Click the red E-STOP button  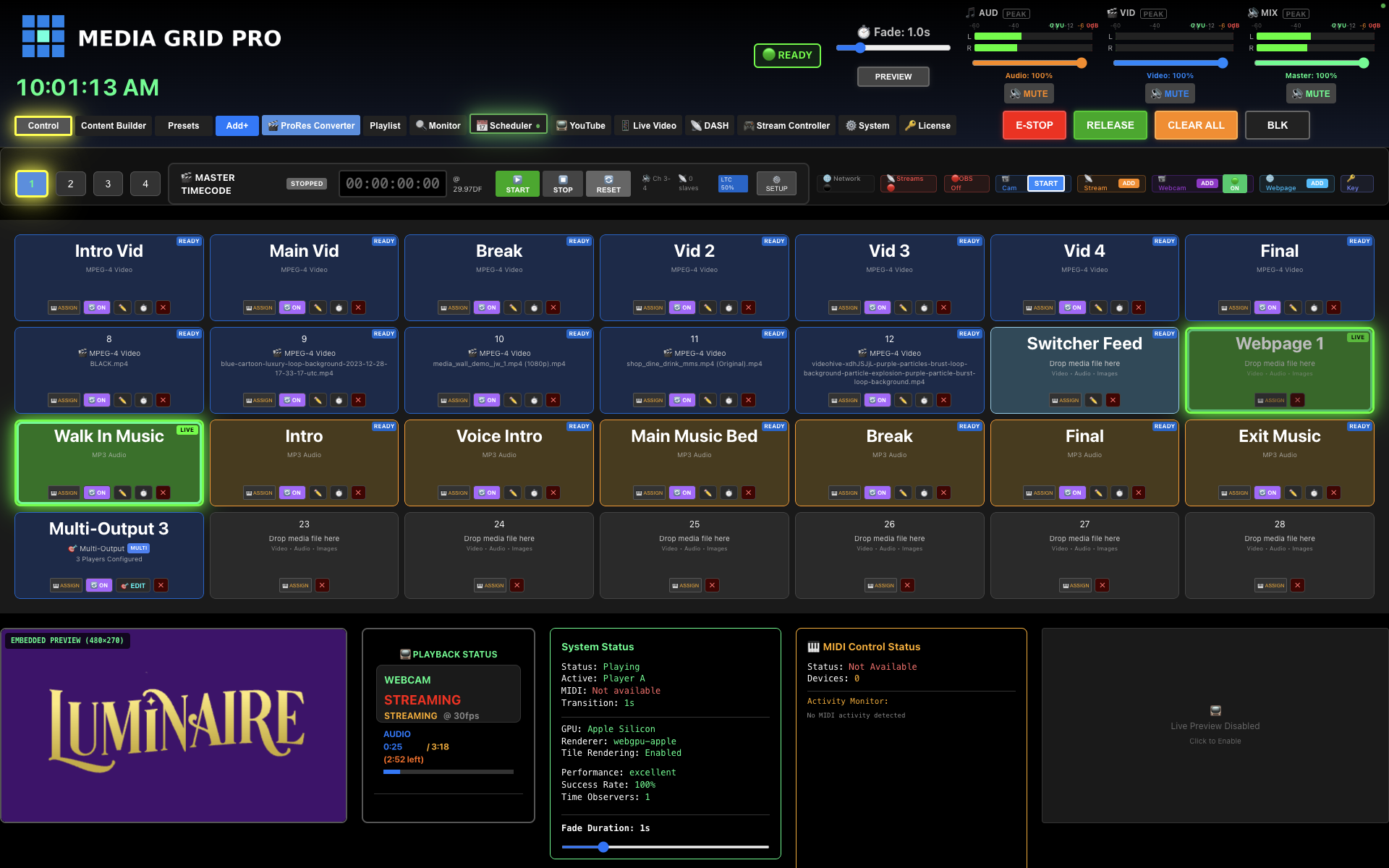1035,125
